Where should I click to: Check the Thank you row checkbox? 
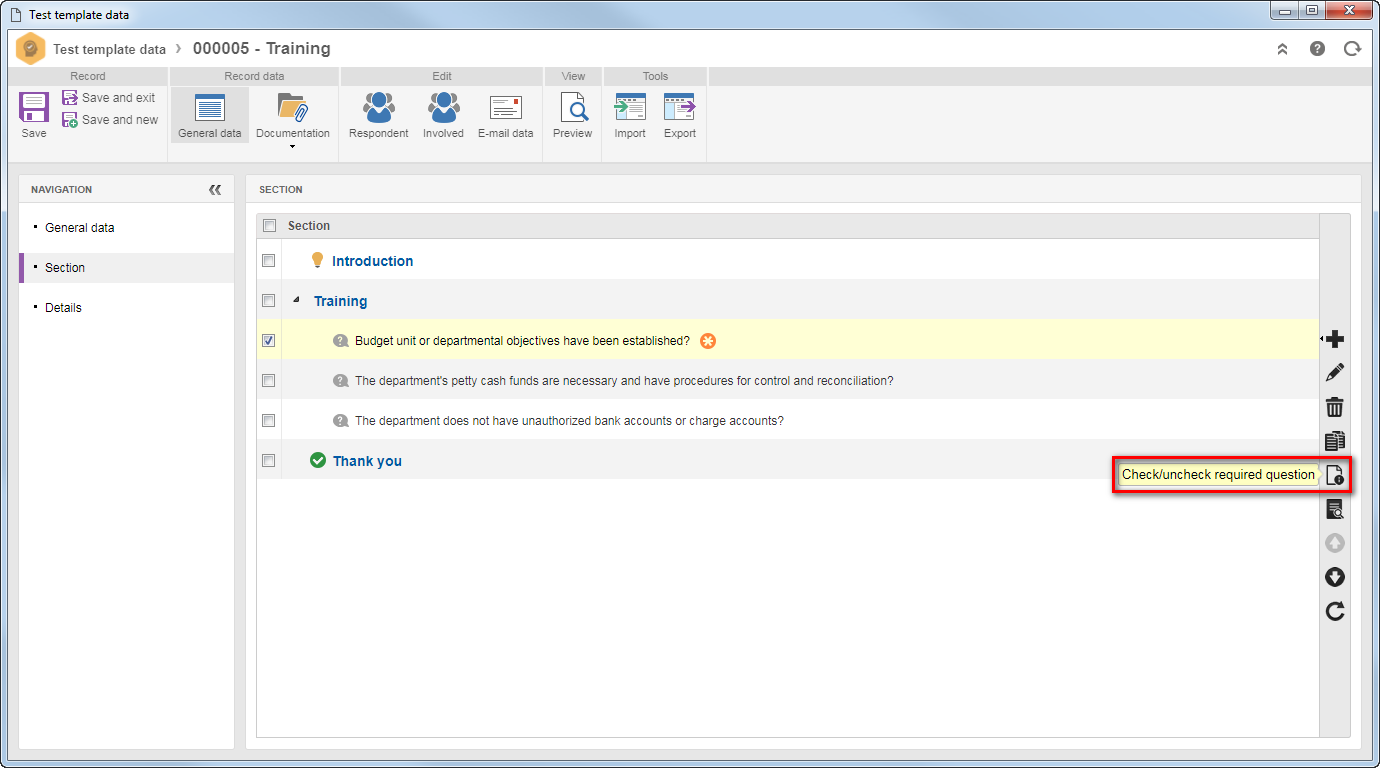tap(268, 460)
